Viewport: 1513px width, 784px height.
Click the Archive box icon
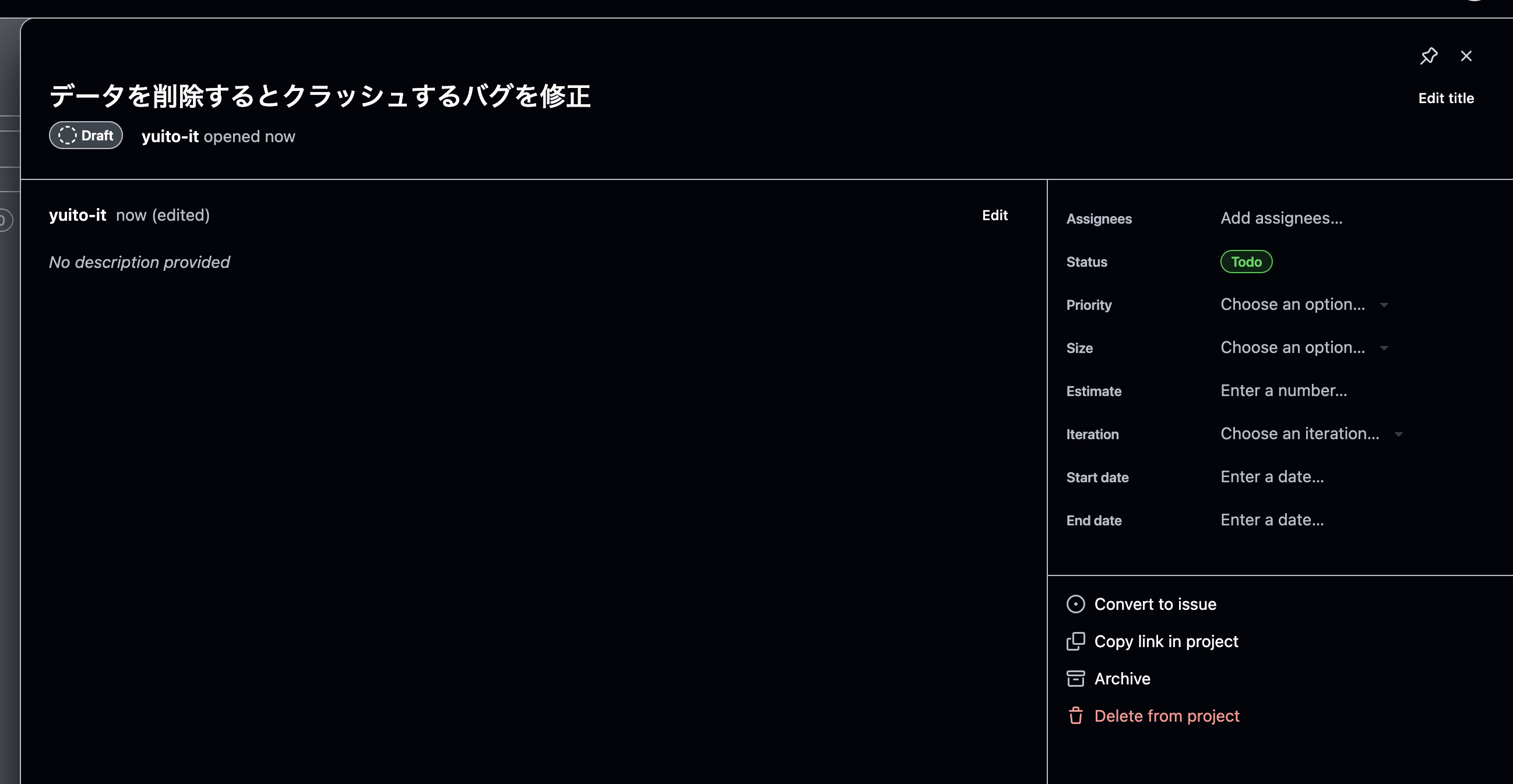click(1076, 679)
